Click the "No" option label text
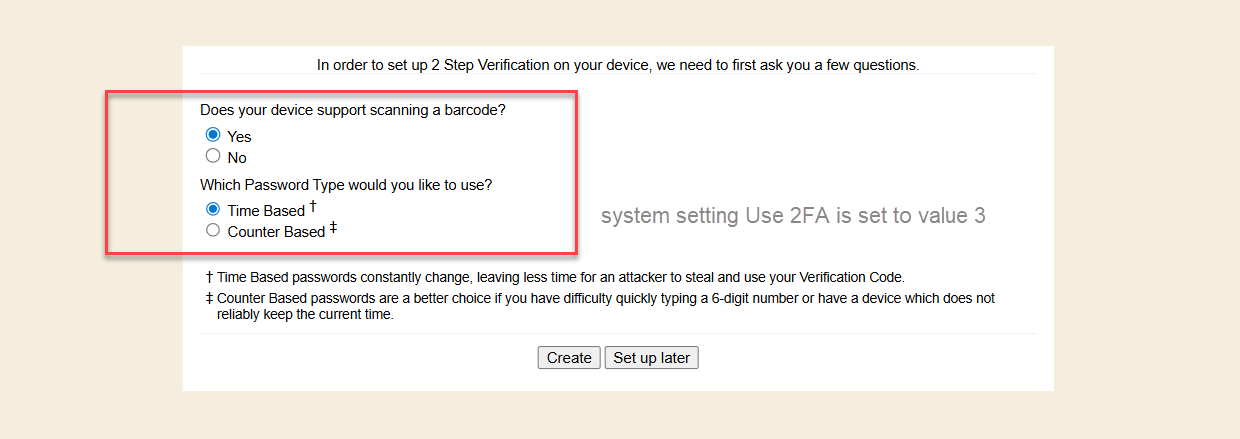 pyautogui.click(x=237, y=158)
